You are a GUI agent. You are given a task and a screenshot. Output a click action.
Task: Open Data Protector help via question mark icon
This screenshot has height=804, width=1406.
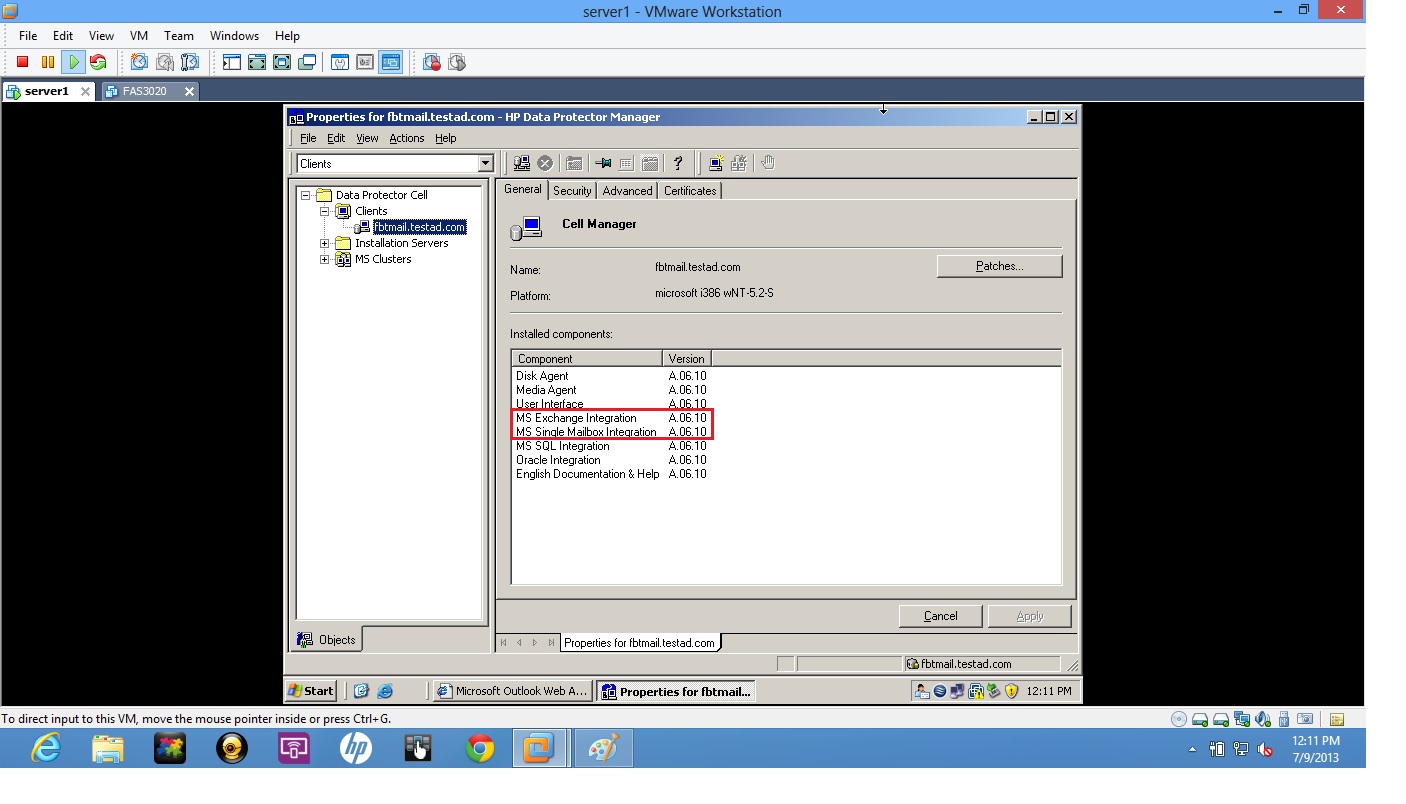pos(678,162)
